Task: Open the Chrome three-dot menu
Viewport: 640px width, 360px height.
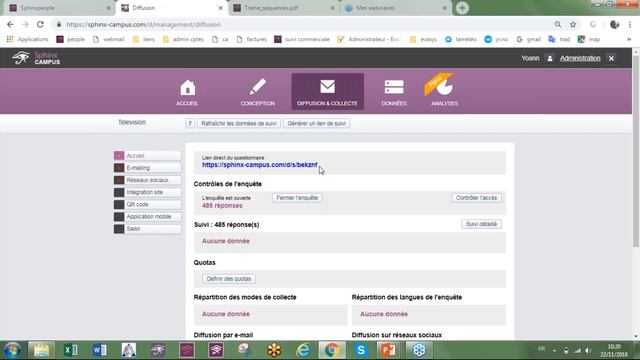Action: click(x=630, y=24)
